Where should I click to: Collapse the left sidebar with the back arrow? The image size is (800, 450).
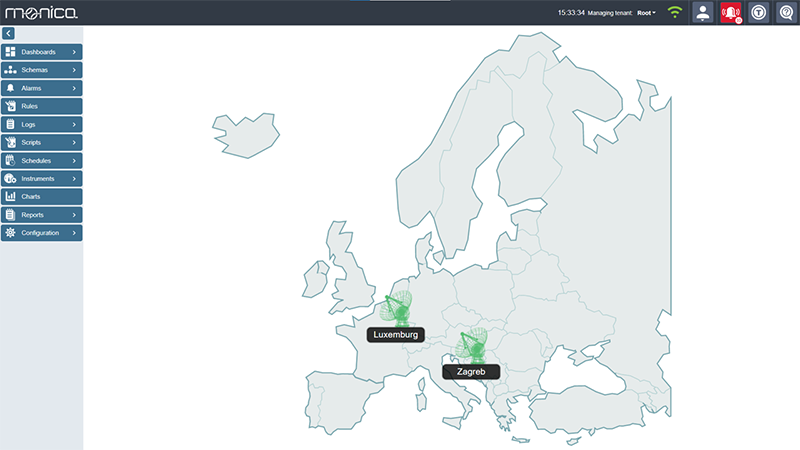[x=9, y=34]
